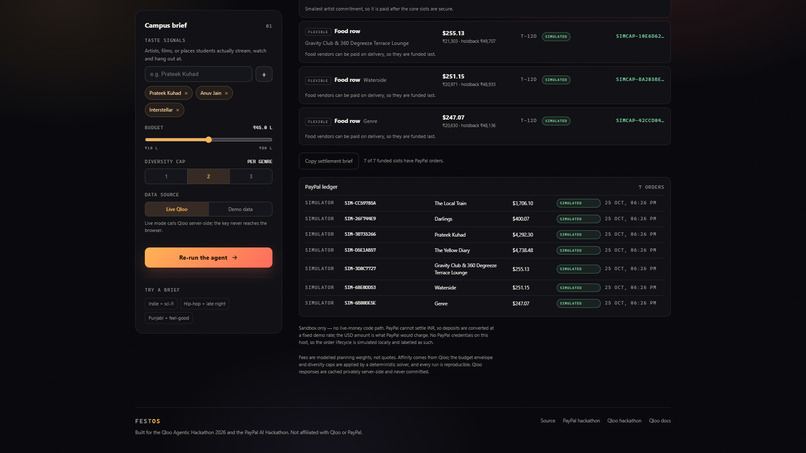Click the plus icon to add taste signal
Image resolution: width=806 pixels, height=453 pixels.
point(264,74)
